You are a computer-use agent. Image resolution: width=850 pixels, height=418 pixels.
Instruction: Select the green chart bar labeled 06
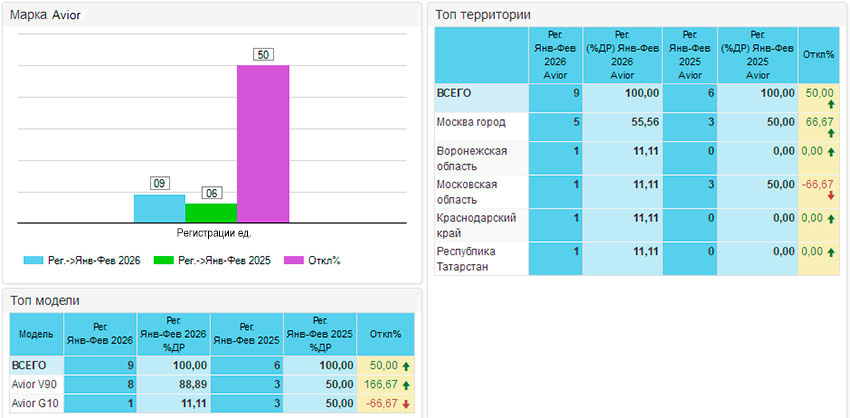pyautogui.click(x=211, y=212)
